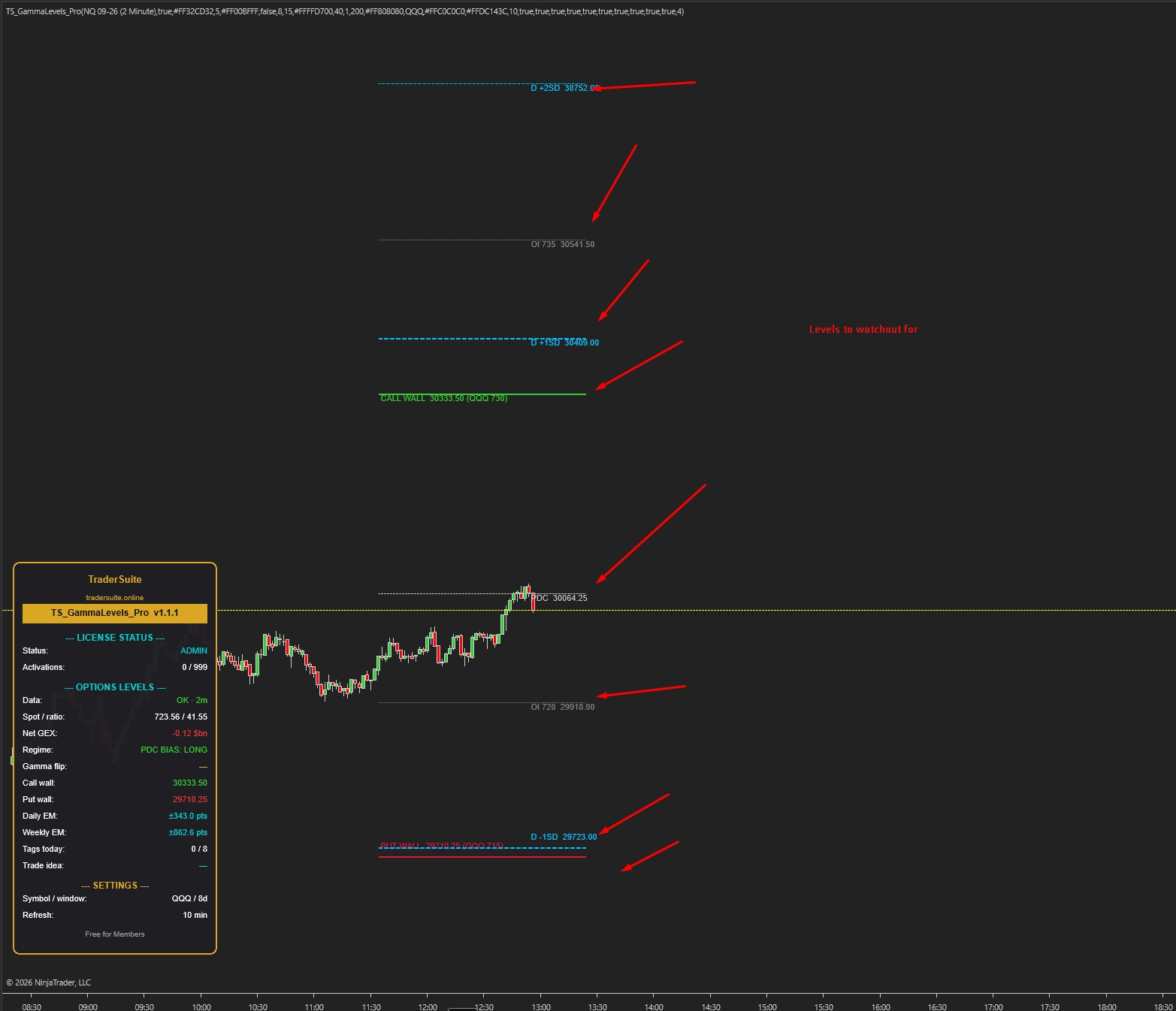Select the D +1SD 30409.00 level label
This screenshot has height=1011, width=1176.
[565, 343]
